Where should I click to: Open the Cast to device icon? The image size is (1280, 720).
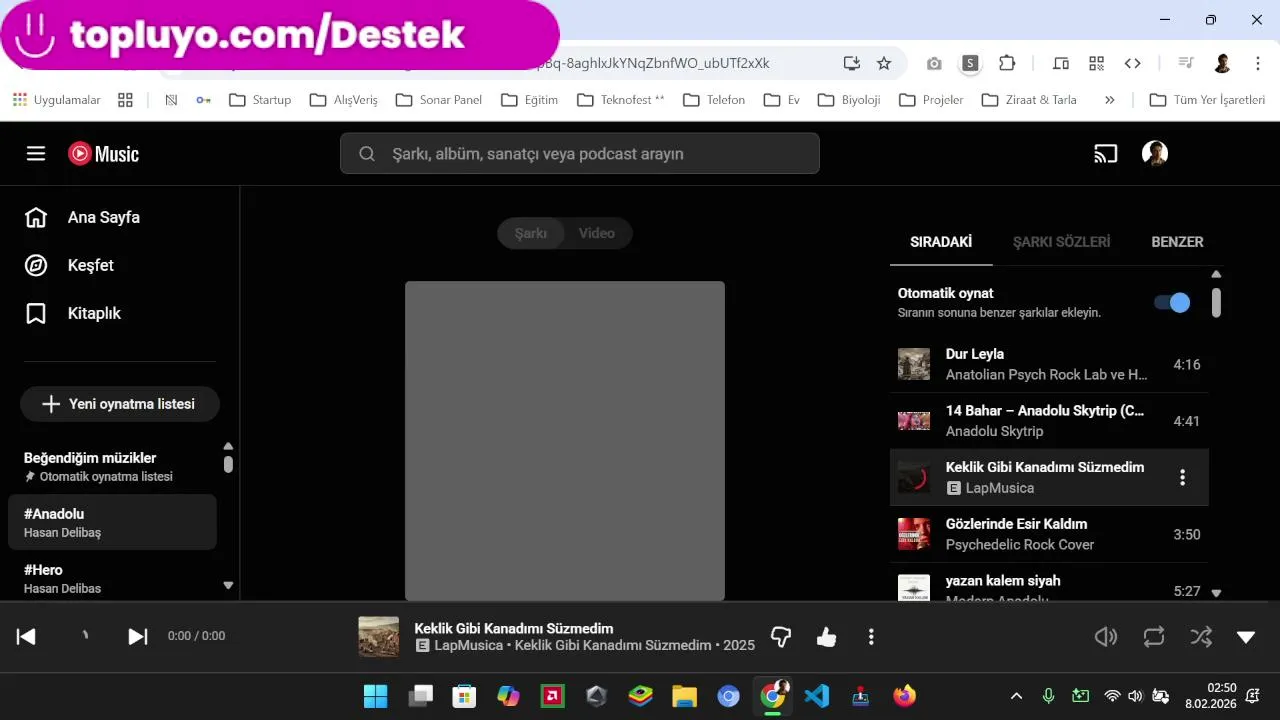coord(1105,153)
